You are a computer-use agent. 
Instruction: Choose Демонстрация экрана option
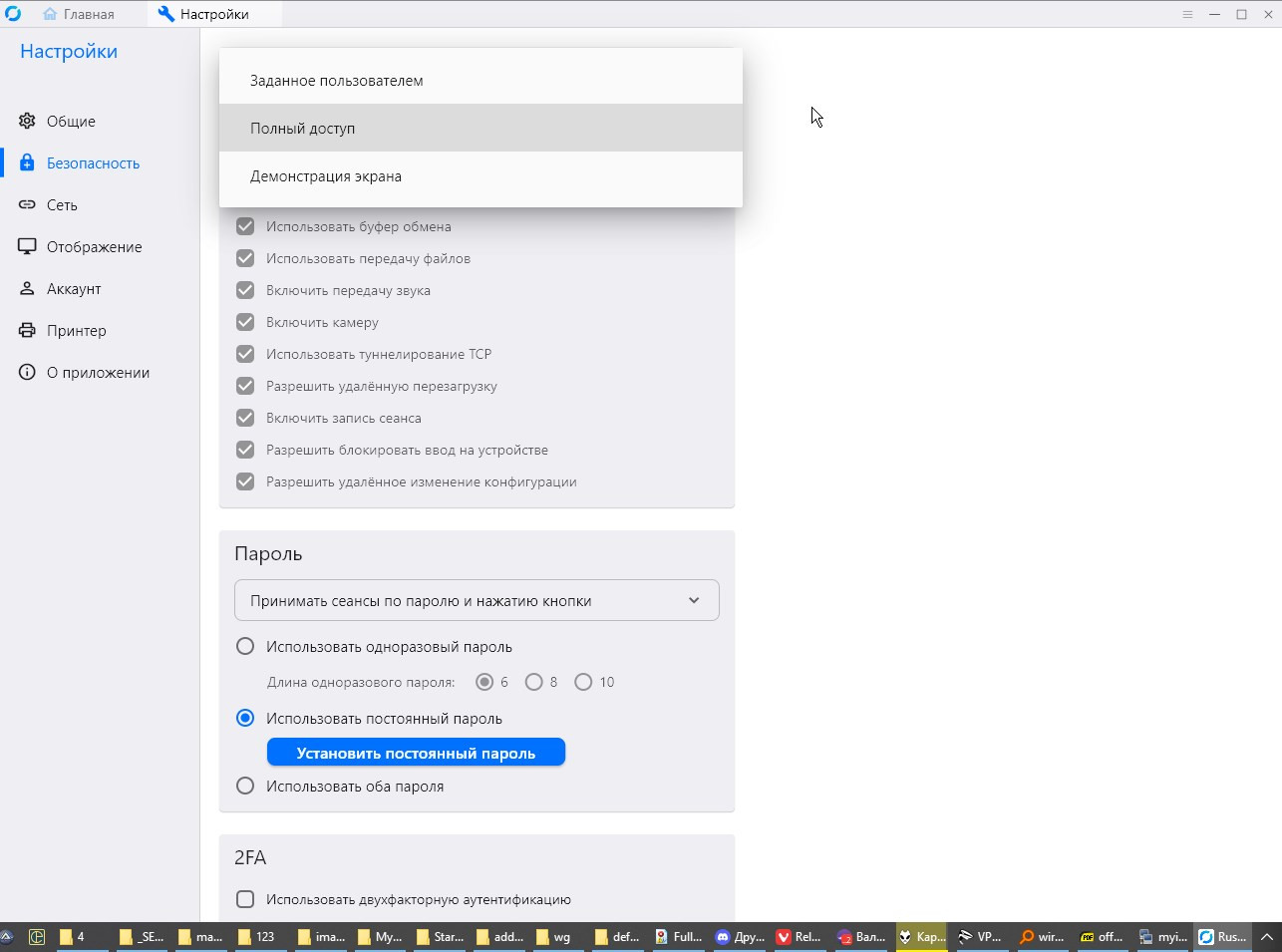coord(481,175)
